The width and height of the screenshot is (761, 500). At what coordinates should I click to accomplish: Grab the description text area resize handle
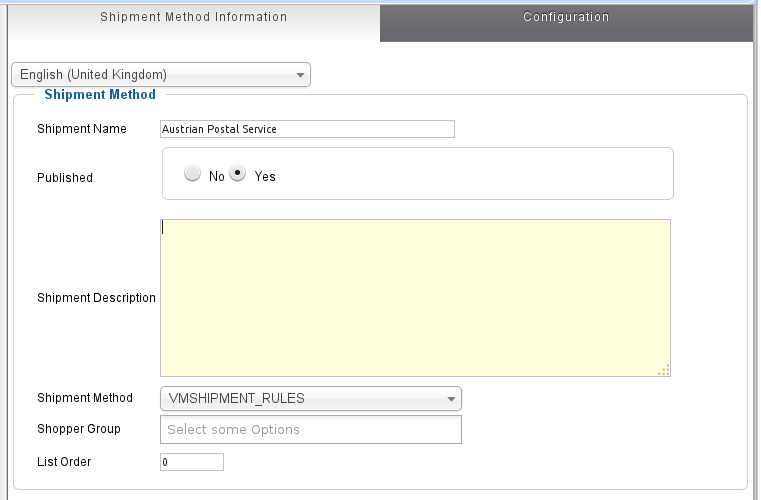point(664,370)
